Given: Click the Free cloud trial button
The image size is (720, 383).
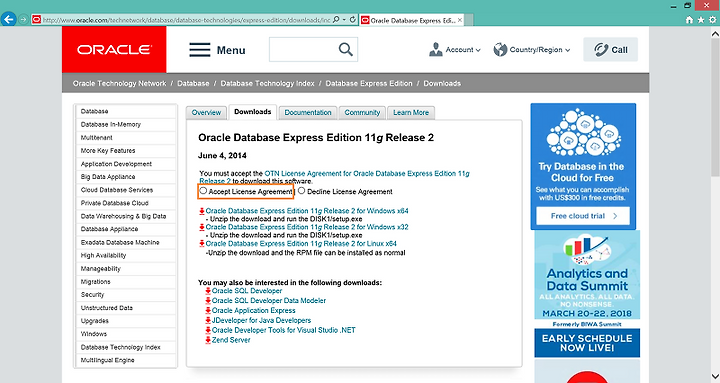Looking at the screenshot, I should [x=583, y=216].
